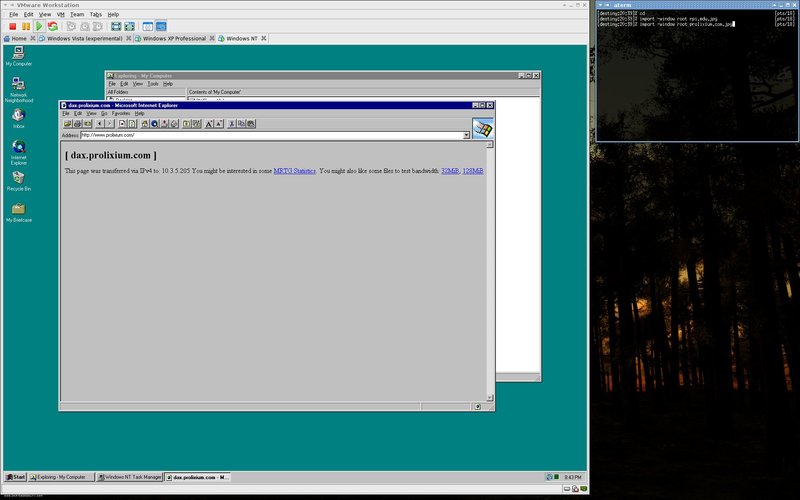Click the Forward arrow in Internet Explorer toolbar

click(x=109, y=124)
